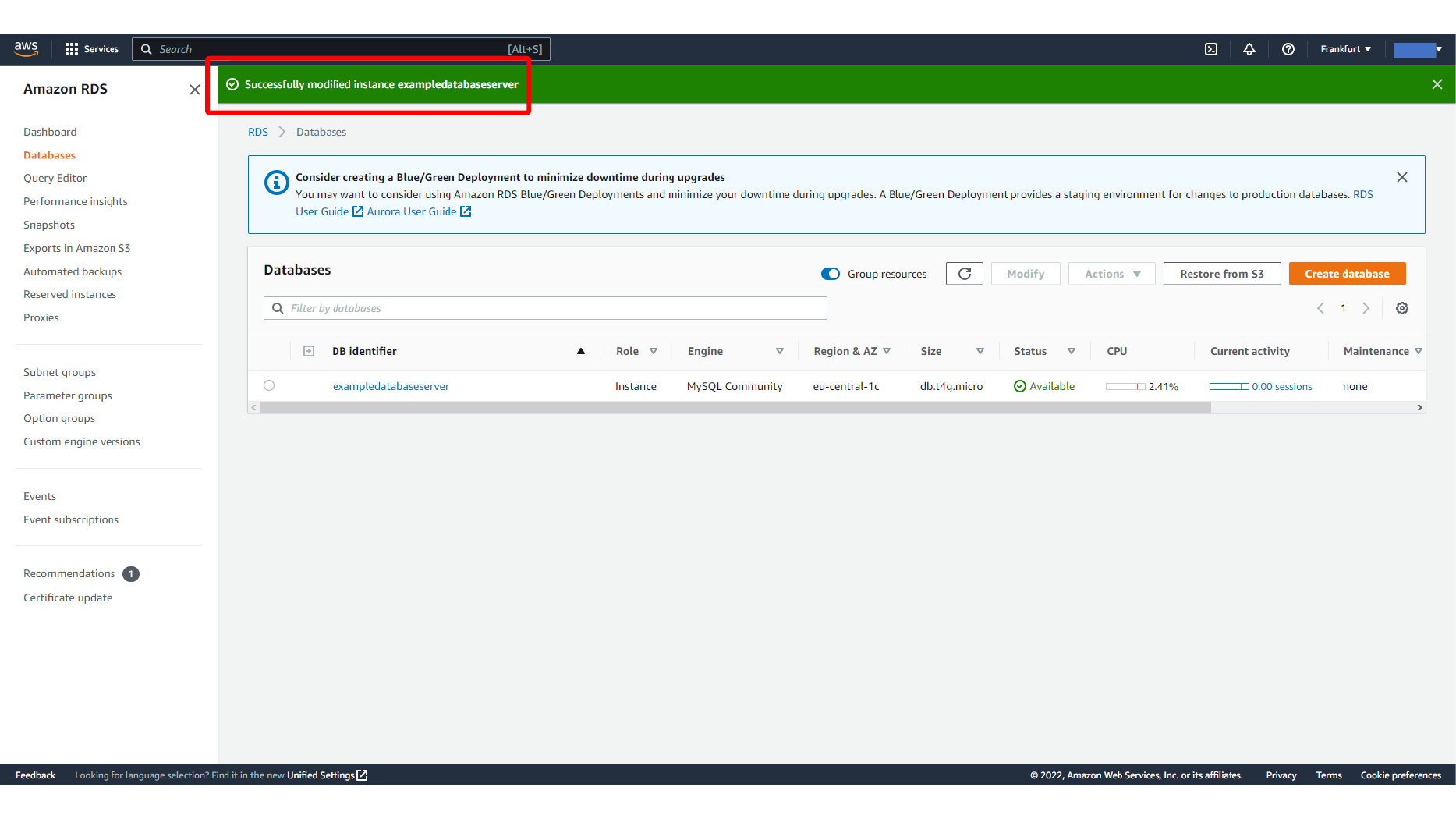Open Exports in Amazon S3
This screenshot has width=1456, height=819.
pyautogui.click(x=76, y=248)
